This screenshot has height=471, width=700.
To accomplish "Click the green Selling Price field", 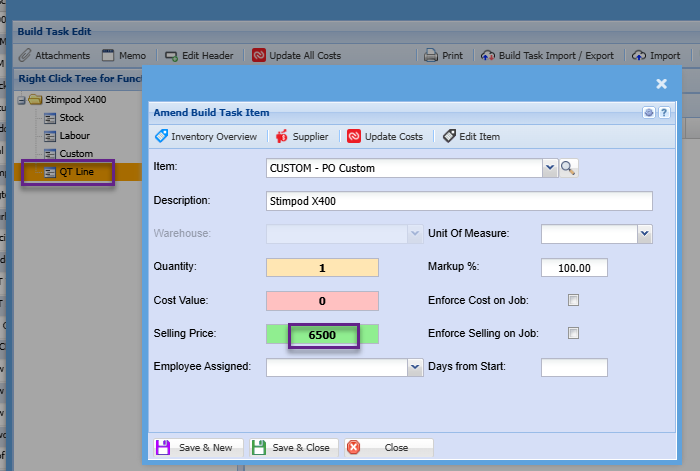I will (x=322, y=334).
